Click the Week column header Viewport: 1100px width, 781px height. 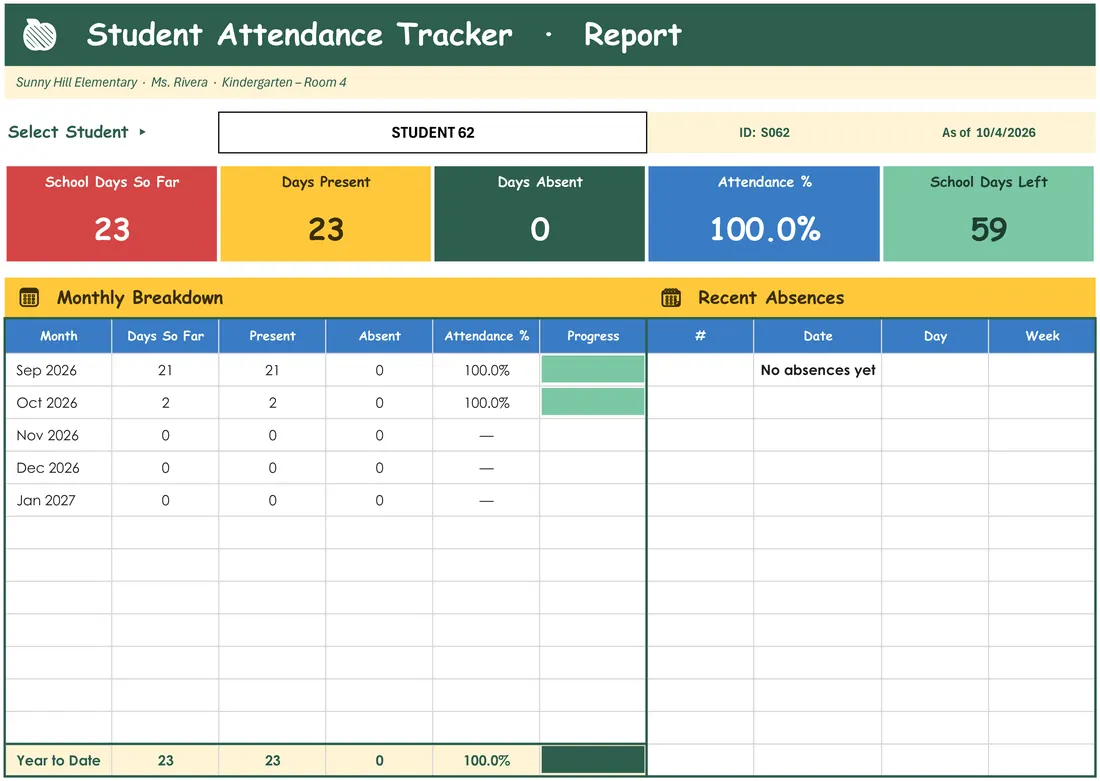coord(1042,336)
